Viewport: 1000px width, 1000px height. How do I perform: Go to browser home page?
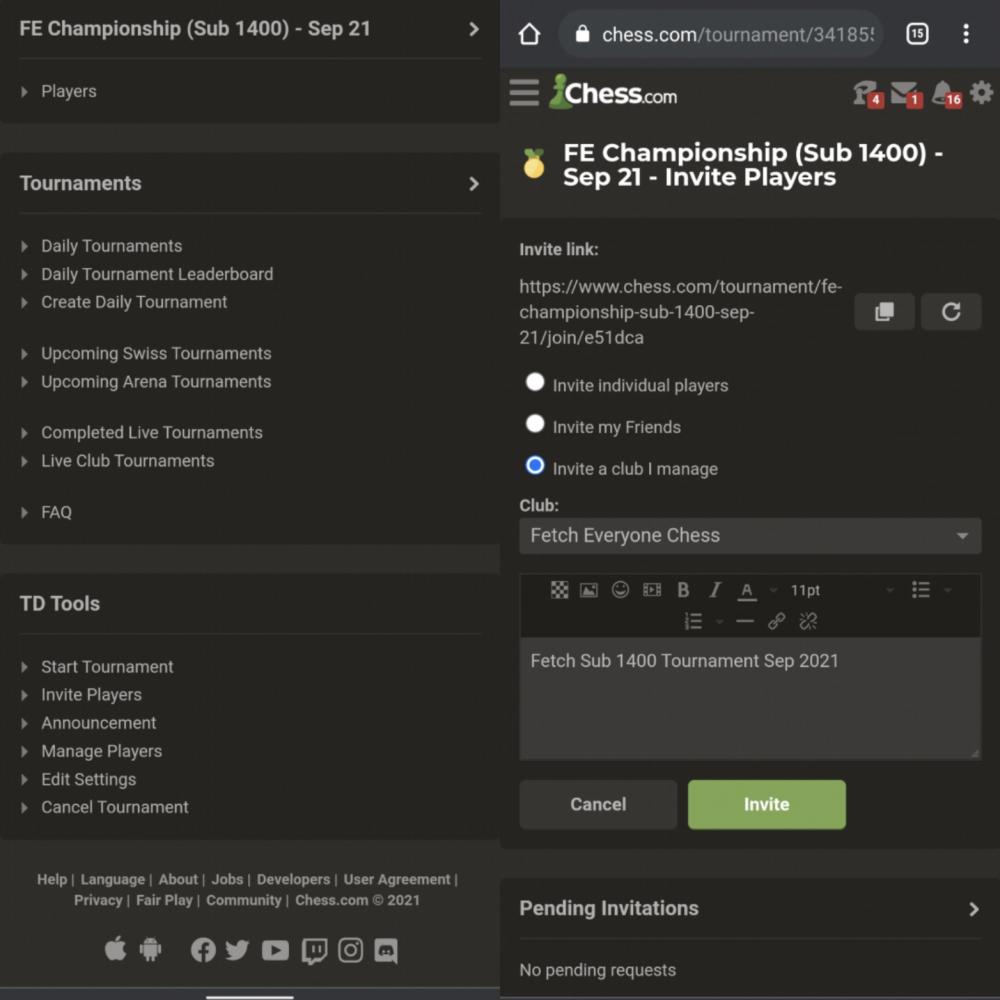[529, 34]
